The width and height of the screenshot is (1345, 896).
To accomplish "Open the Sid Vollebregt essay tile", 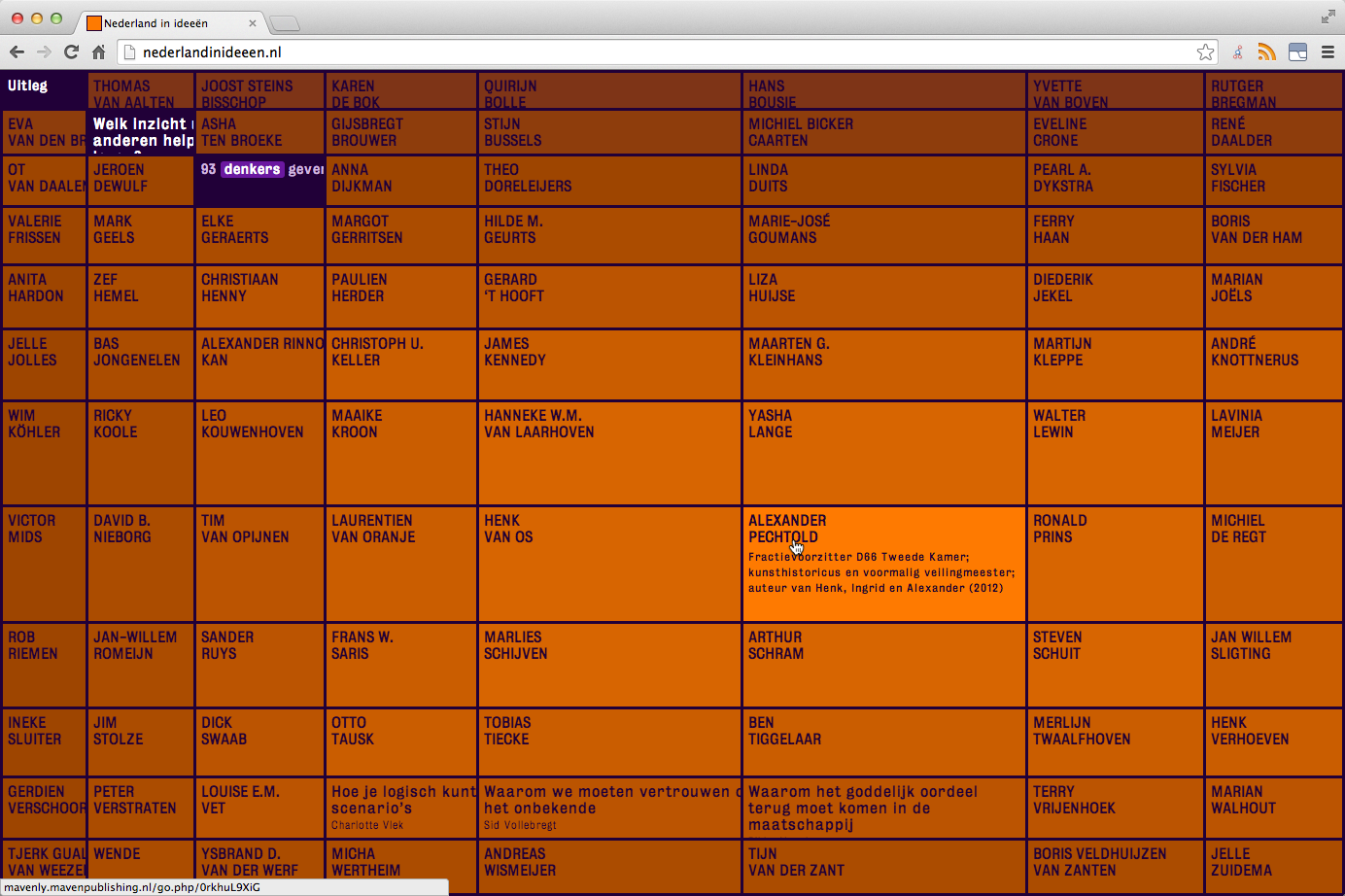I will [x=609, y=808].
